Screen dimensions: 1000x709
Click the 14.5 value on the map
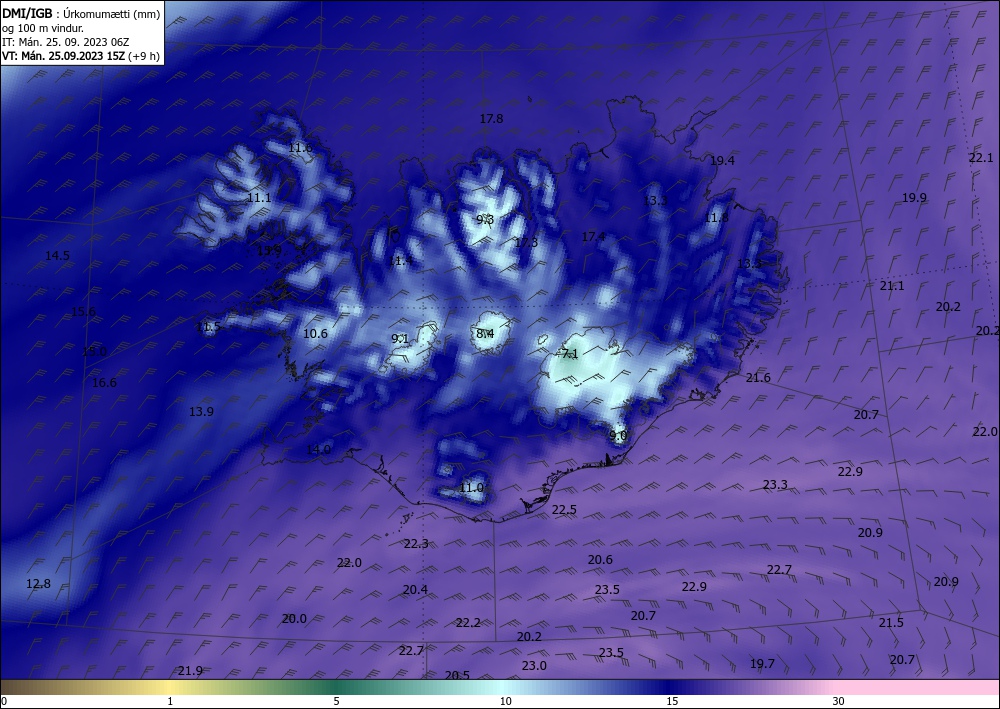click(x=57, y=256)
